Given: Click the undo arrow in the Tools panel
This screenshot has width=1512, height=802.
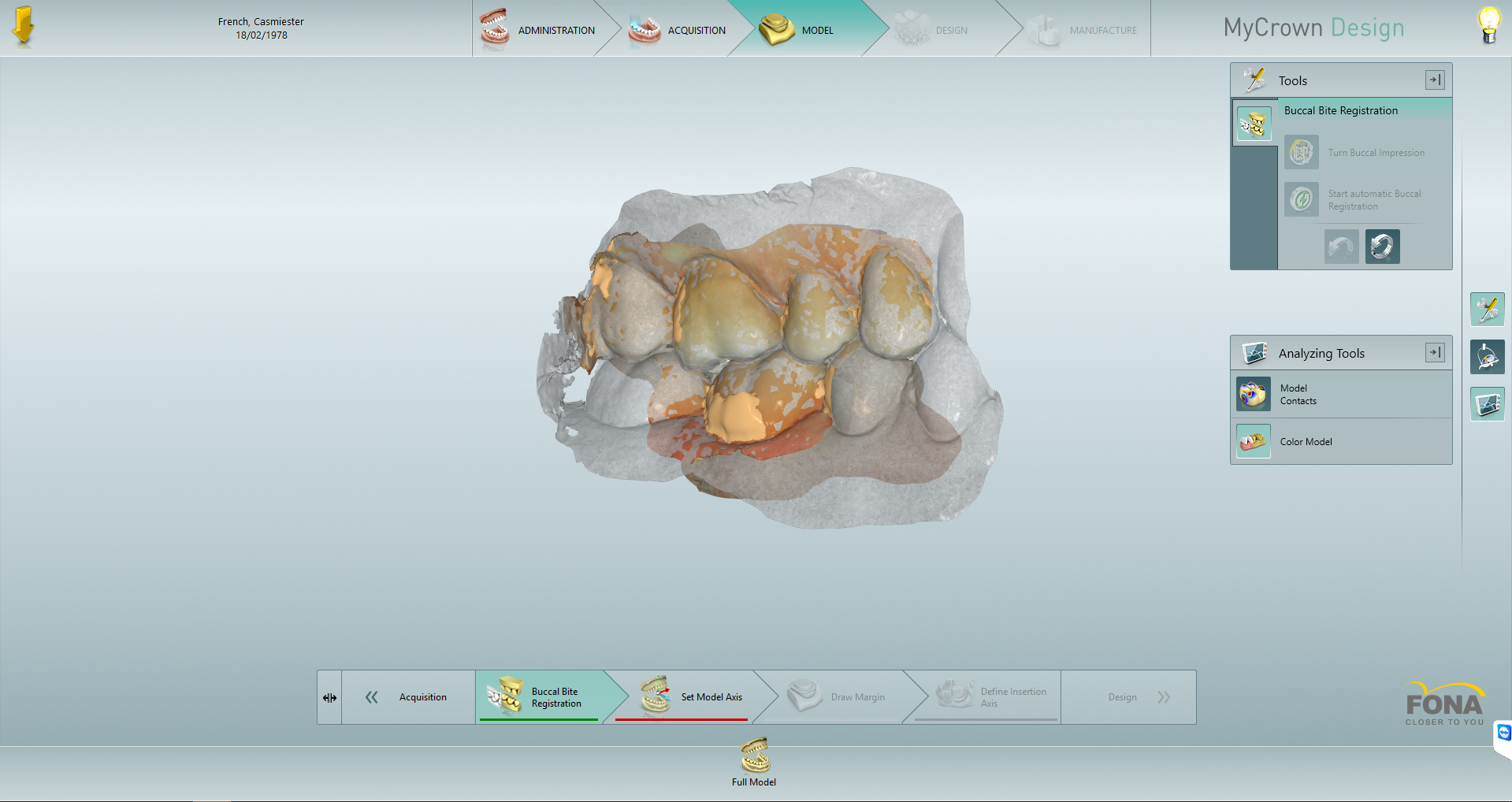Looking at the screenshot, I should point(1341,246).
